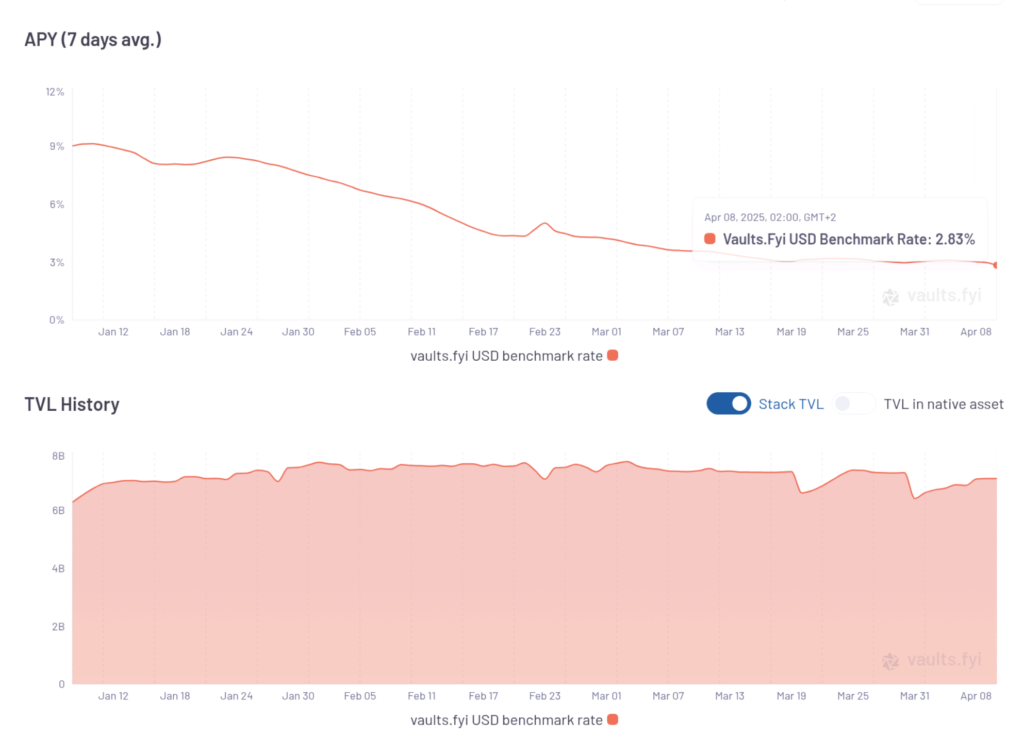This screenshot has width=1024, height=739.
Task: Click the Apr 08 axis label on the APY chart
Action: (x=976, y=331)
